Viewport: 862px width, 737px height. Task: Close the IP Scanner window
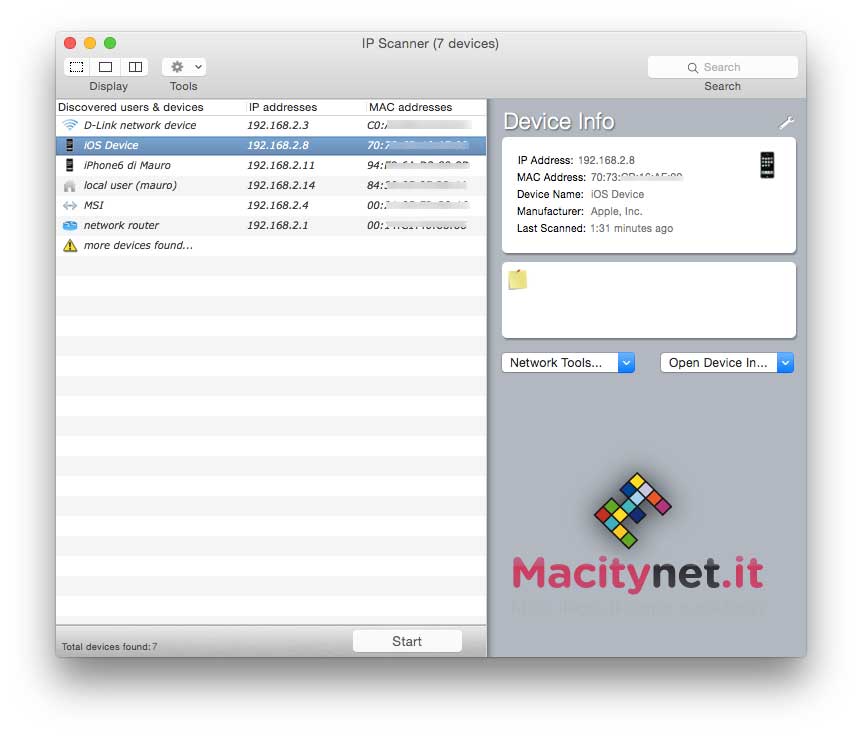[x=70, y=43]
